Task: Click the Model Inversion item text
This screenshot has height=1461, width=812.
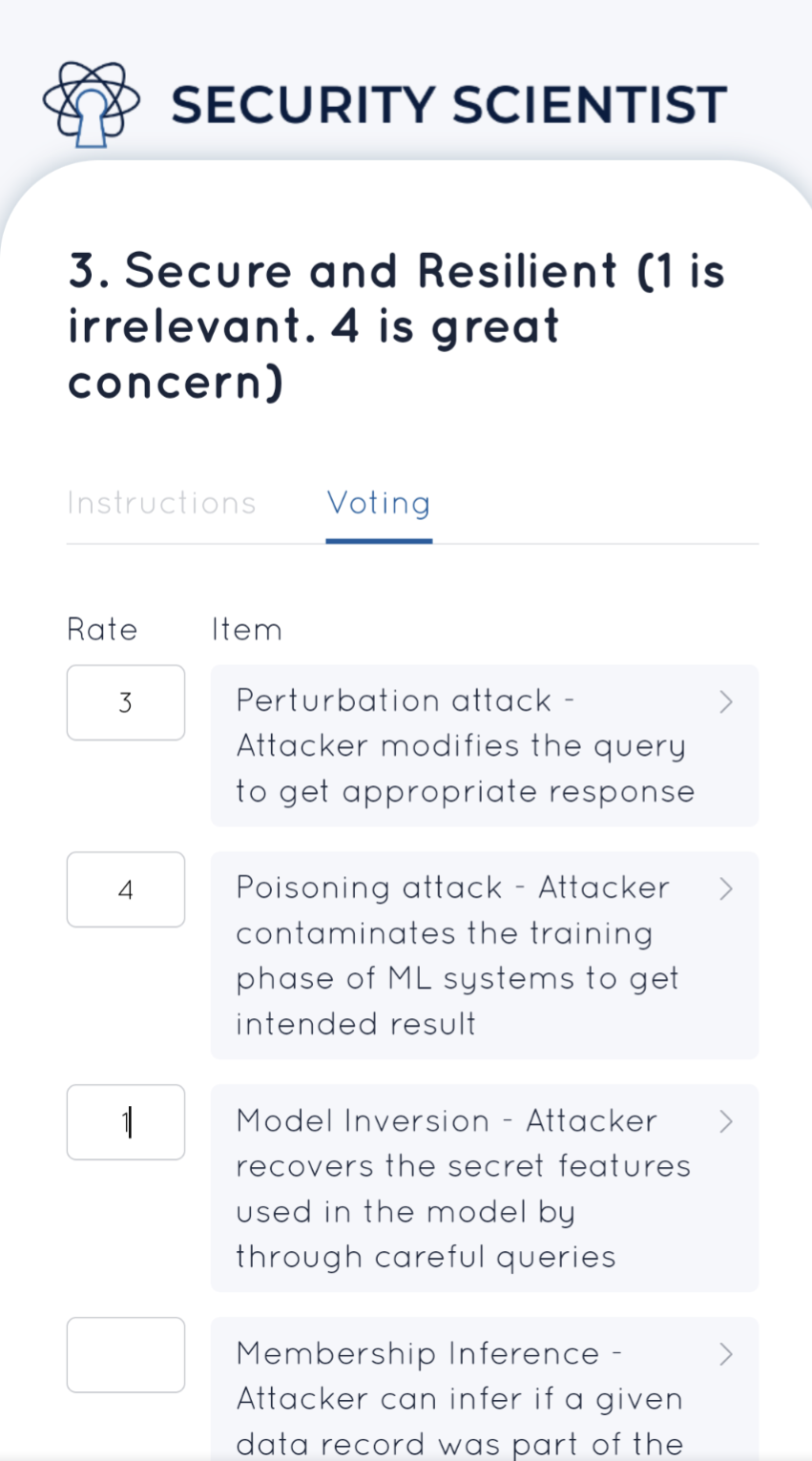Action: click(x=463, y=1188)
